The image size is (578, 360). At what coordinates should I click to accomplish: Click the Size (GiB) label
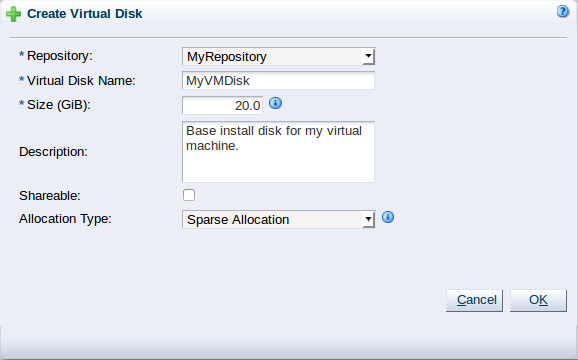59,105
